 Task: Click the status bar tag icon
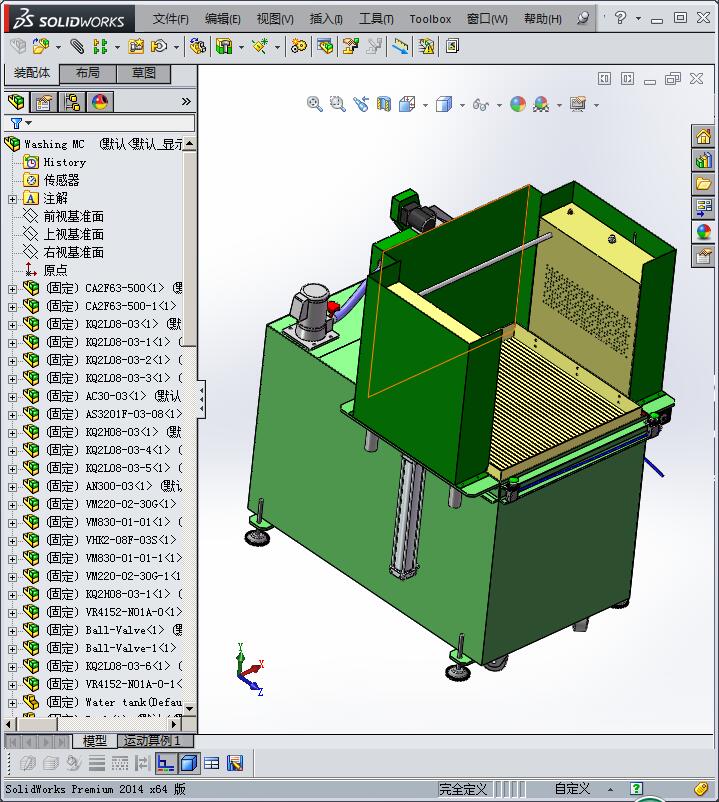702,789
